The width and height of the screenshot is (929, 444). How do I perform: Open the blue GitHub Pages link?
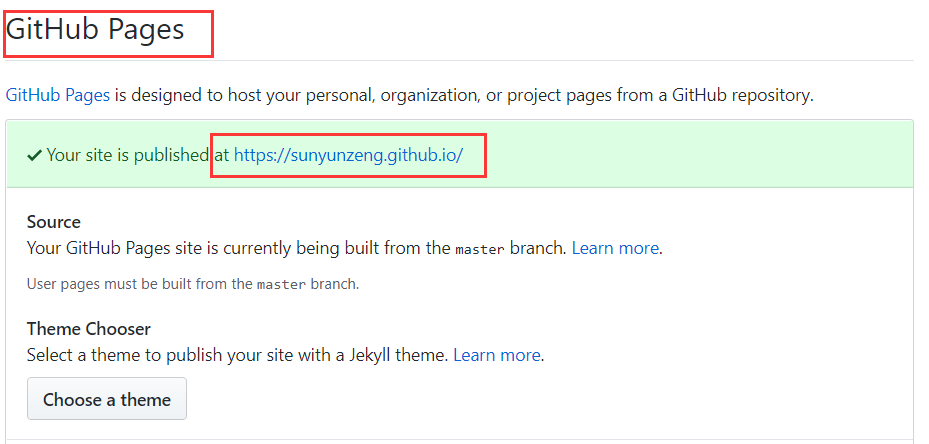[57, 96]
